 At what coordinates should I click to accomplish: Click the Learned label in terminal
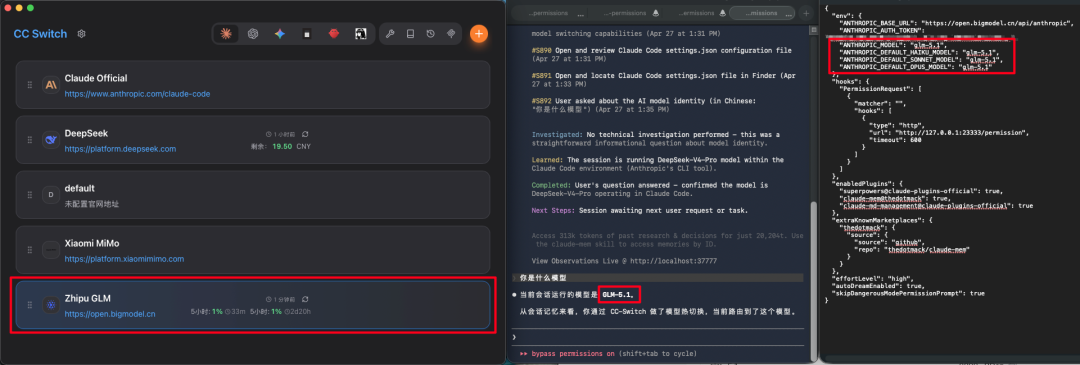tap(548, 160)
